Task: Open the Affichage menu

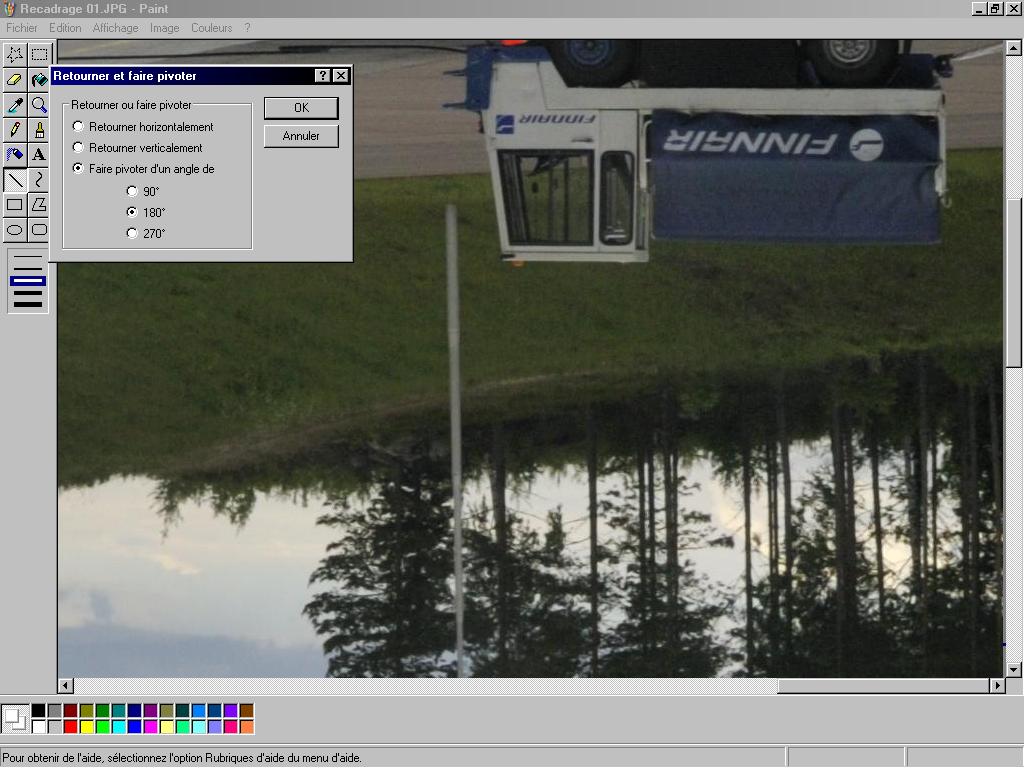Action: coord(115,28)
